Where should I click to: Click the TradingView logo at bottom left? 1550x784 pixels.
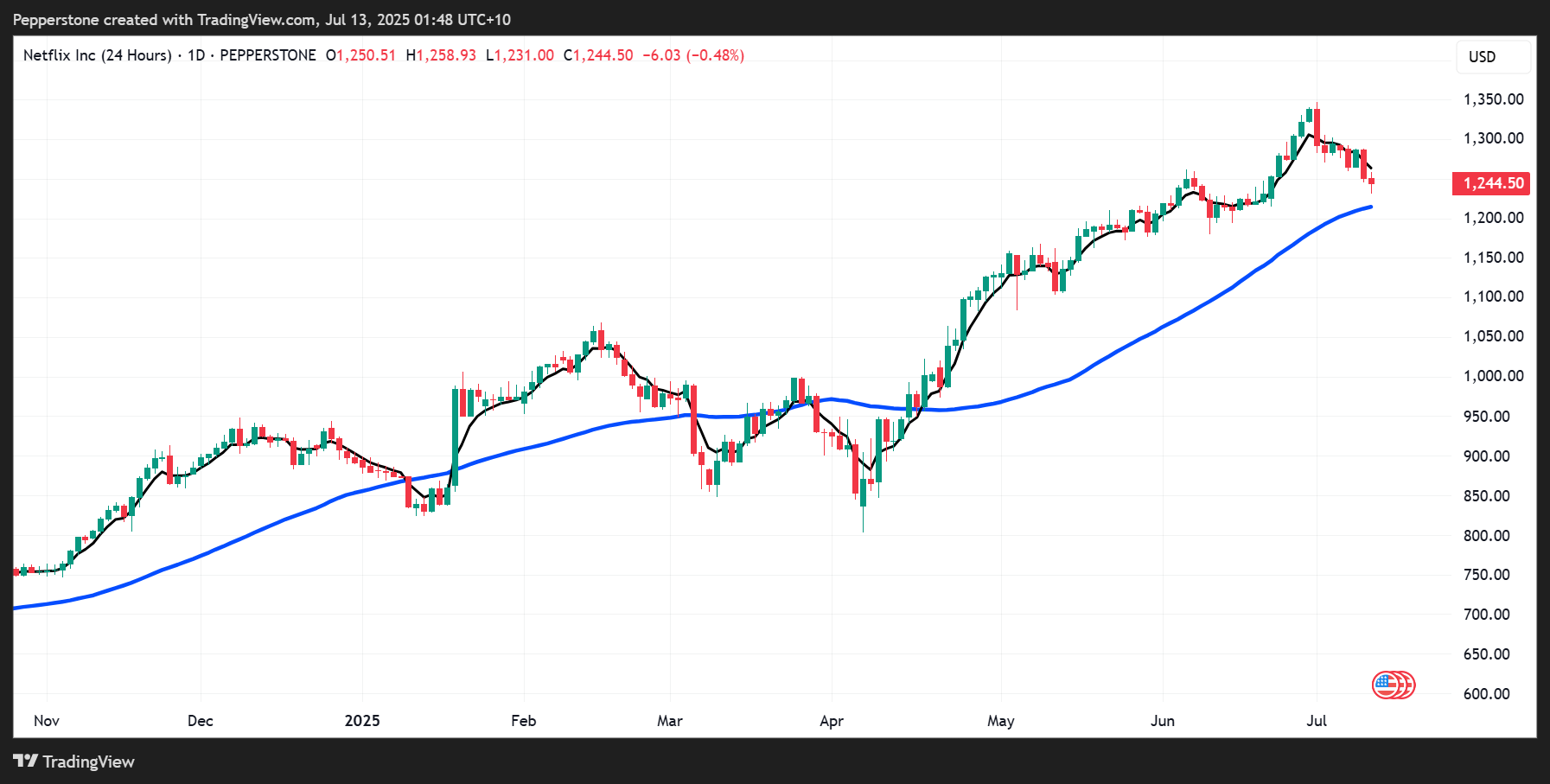[73, 762]
